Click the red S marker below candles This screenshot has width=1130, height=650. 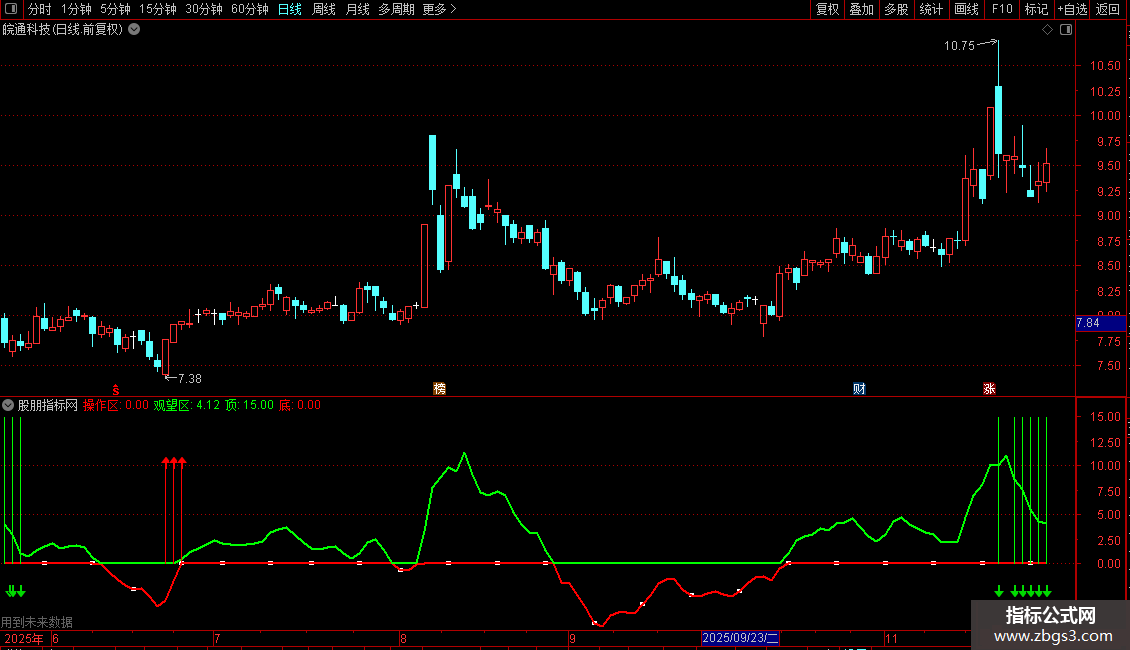coord(116,389)
